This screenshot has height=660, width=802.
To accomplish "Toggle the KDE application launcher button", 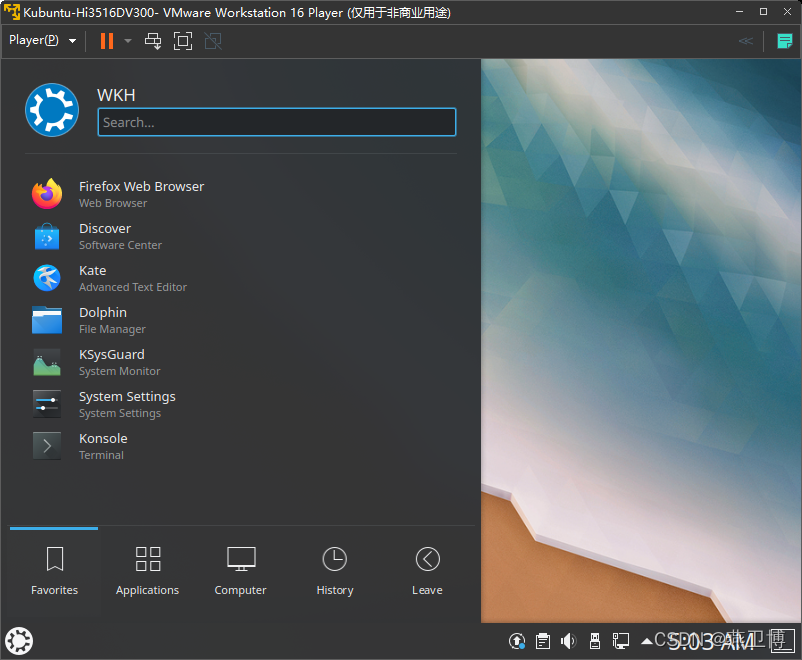I will pyautogui.click(x=19, y=640).
